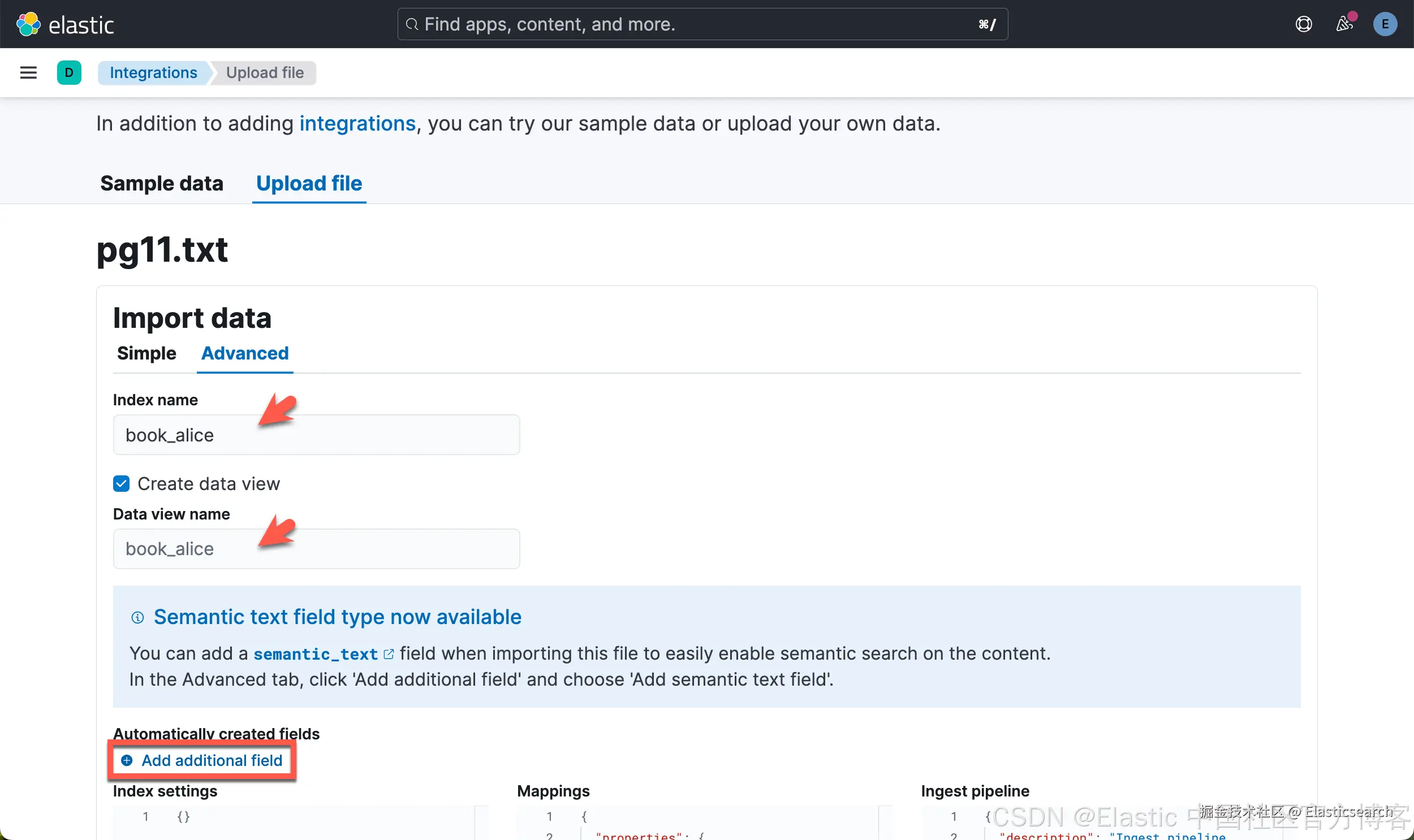1414x840 pixels.
Task: Click Integrations breadcrumb link
Action: pos(153,72)
